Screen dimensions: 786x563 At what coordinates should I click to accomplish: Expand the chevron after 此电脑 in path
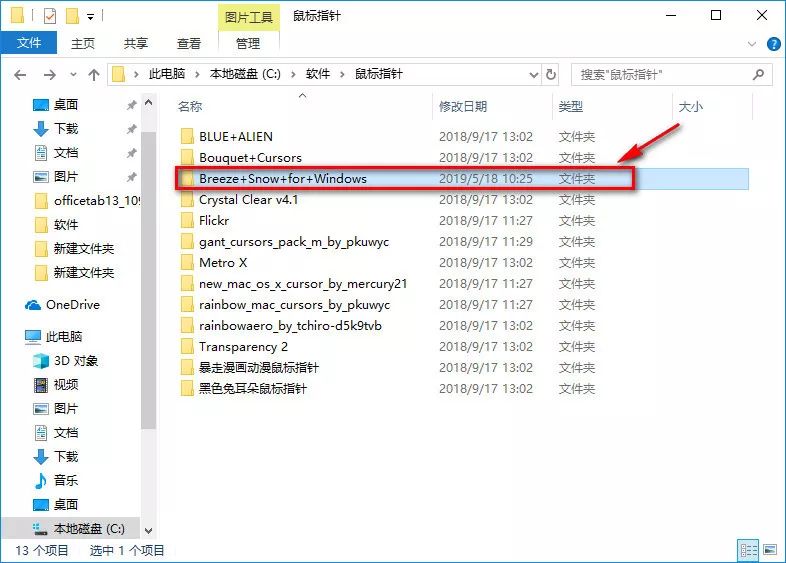[x=197, y=75]
